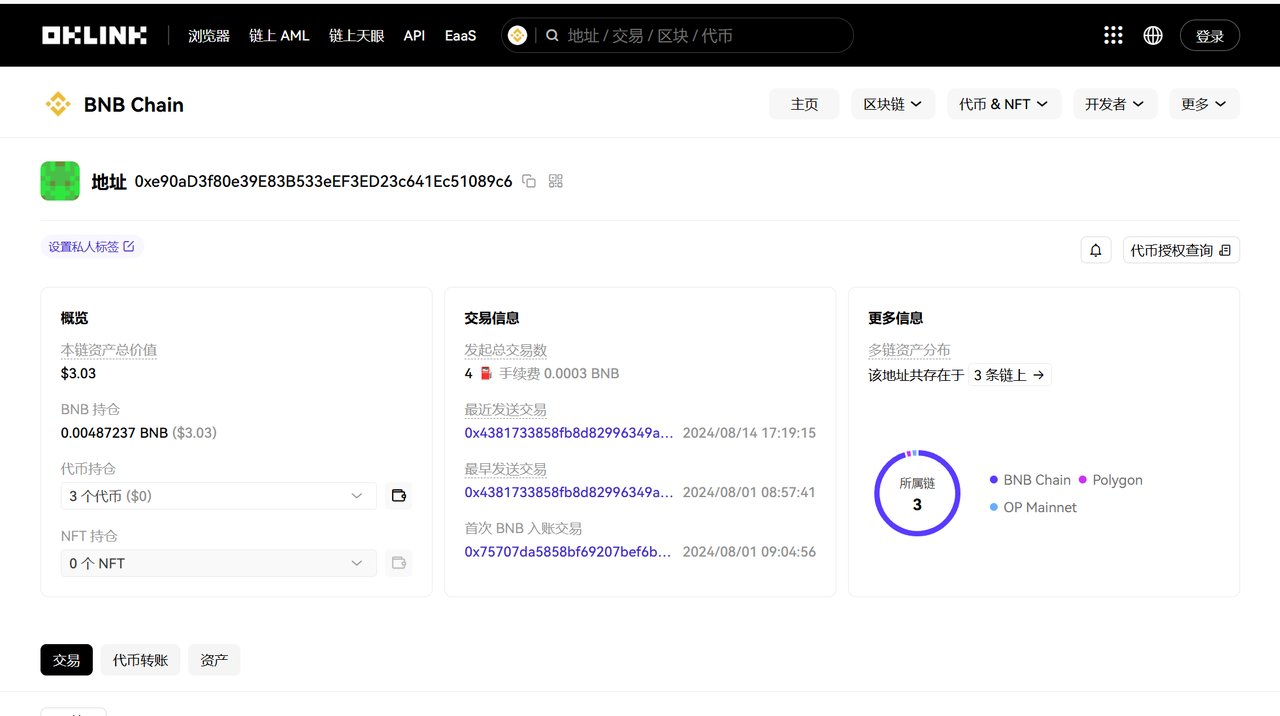Switch to the 代币转账 tab
1280x716 pixels.
click(140, 660)
